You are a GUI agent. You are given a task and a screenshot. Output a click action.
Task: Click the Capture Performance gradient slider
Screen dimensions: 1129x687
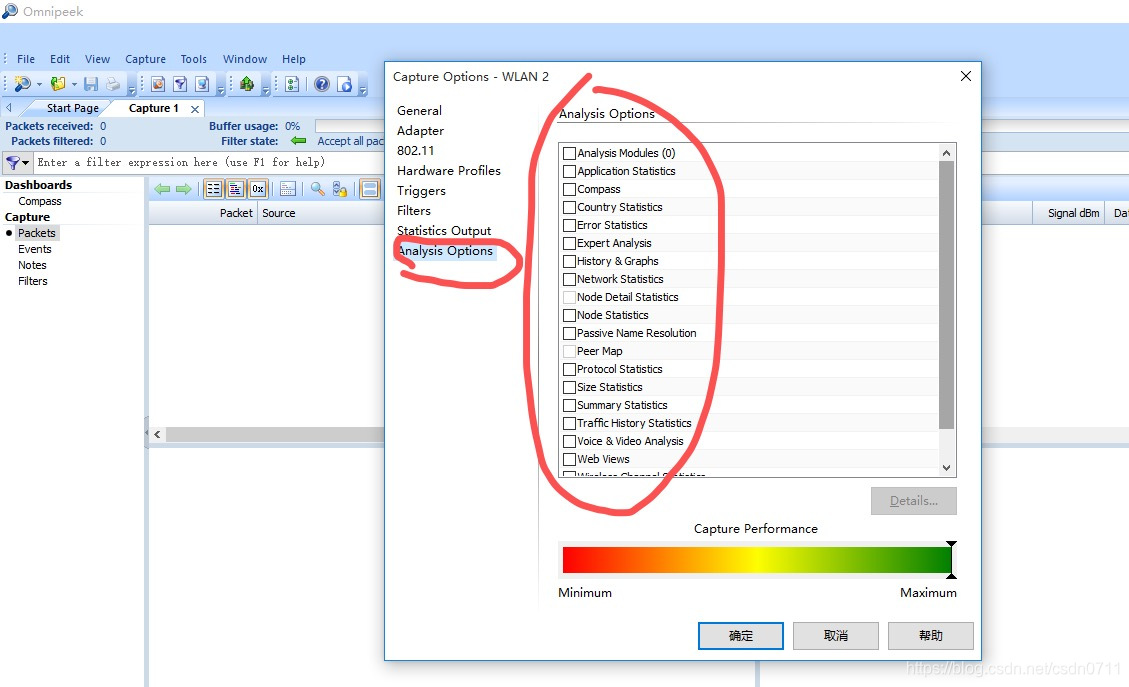(757, 560)
